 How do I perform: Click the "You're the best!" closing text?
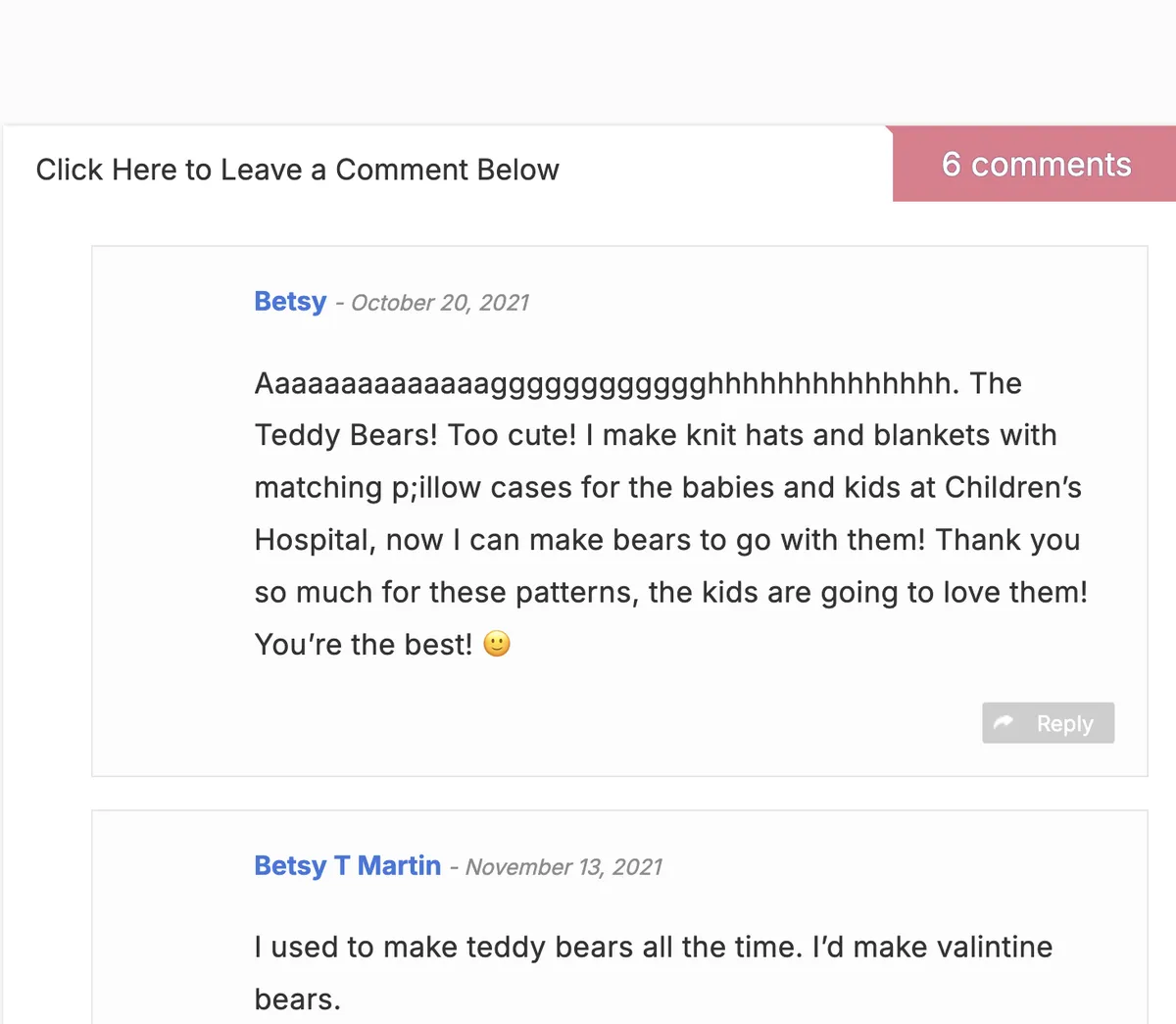click(364, 644)
